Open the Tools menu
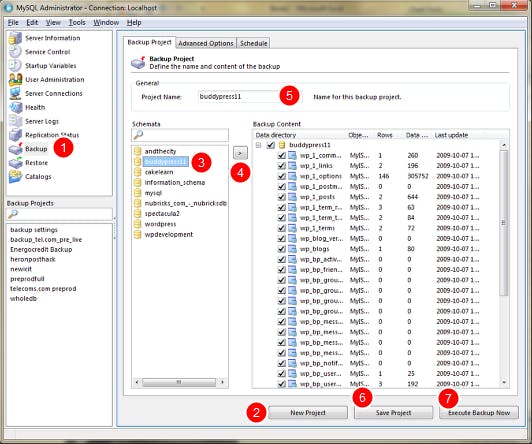Screen dimensions: 532x444 tap(77, 23)
